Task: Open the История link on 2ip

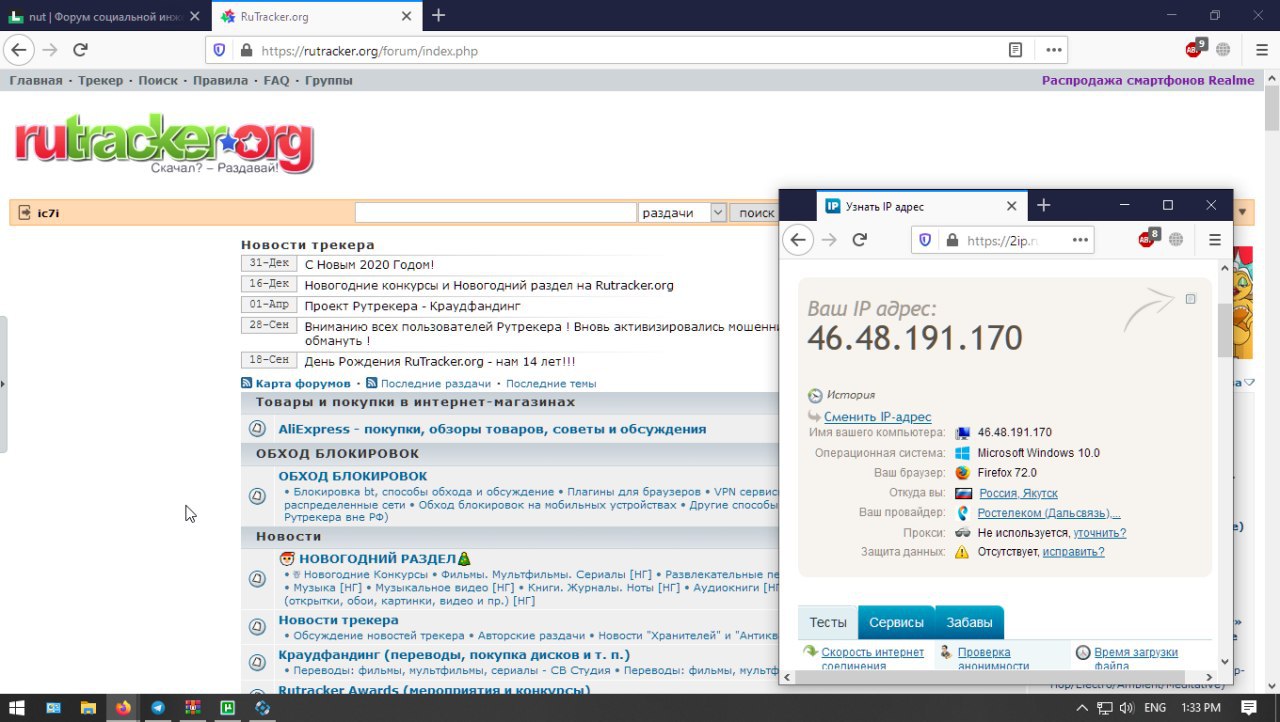Action: click(x=850, y=395)
